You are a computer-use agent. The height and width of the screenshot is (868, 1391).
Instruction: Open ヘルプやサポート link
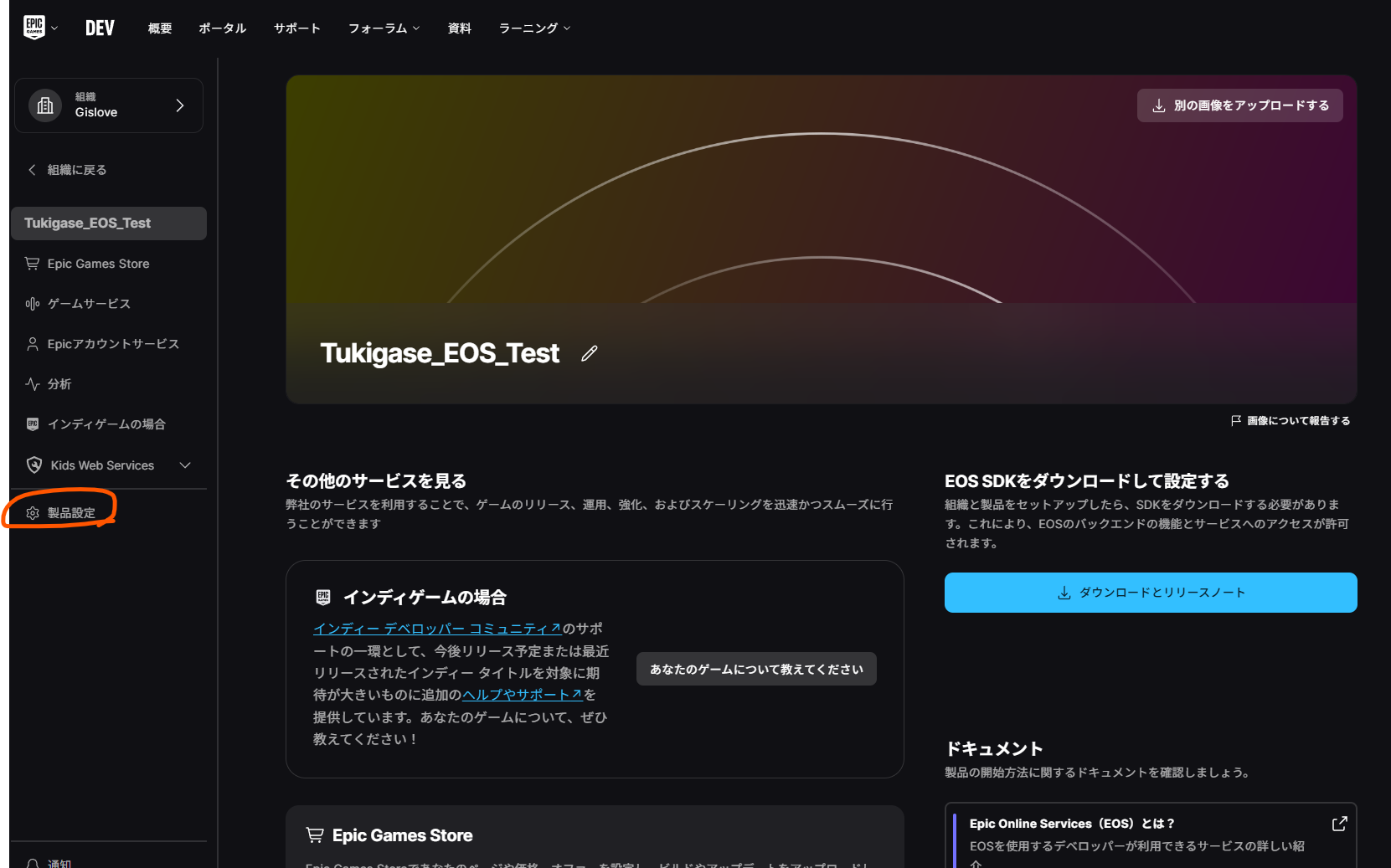click(523, 695)
